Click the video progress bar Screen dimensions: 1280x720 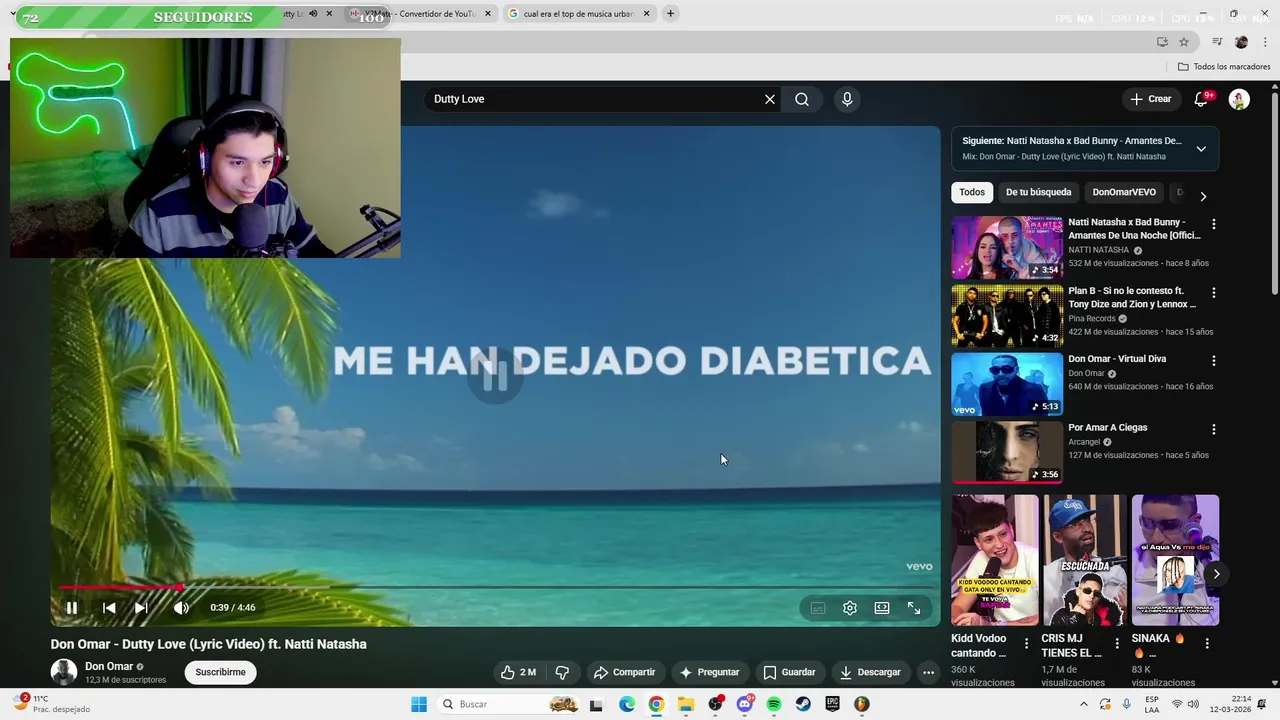coord(496,588)
